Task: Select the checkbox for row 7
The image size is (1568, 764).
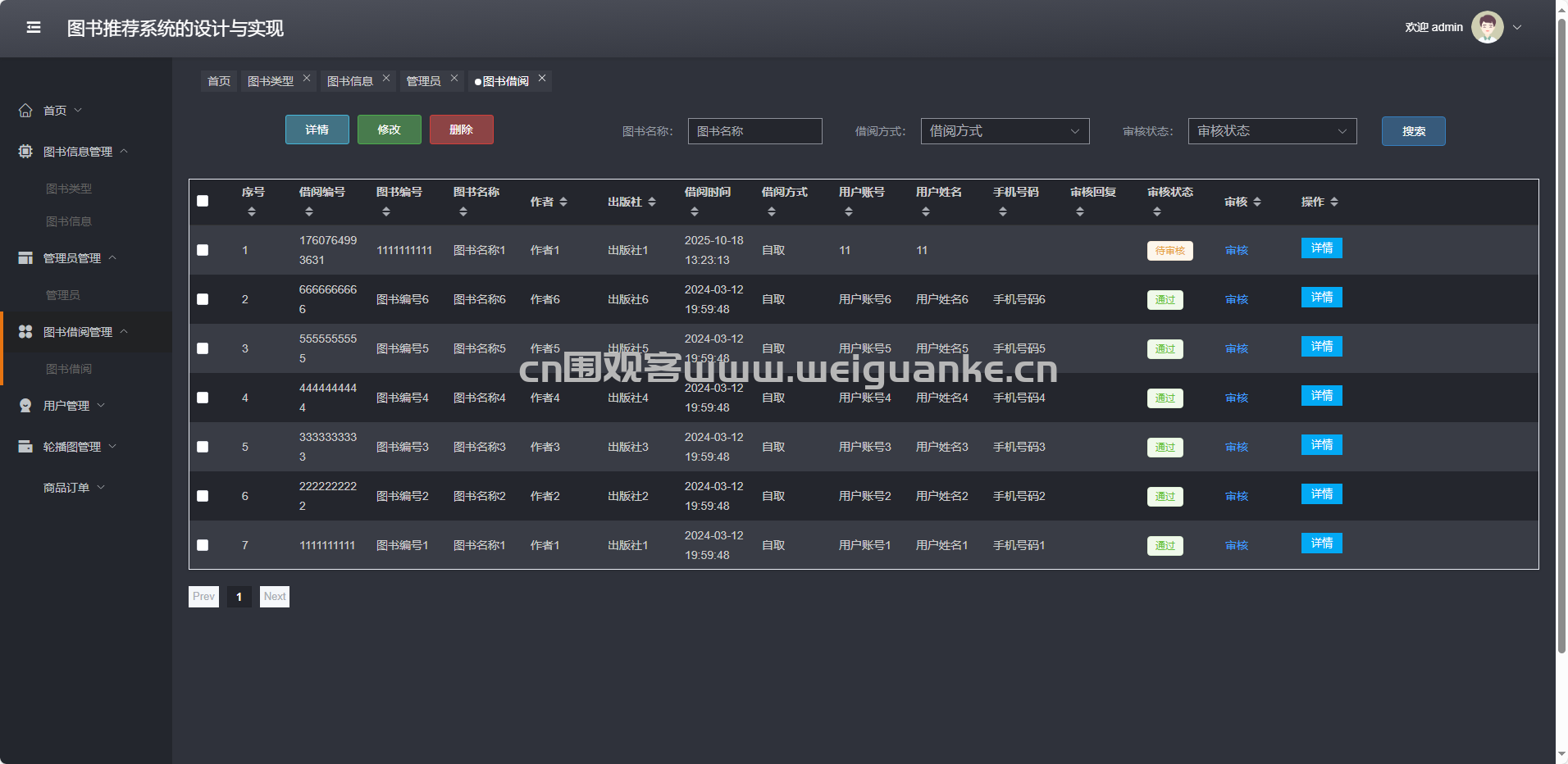Action: [203, 545]
